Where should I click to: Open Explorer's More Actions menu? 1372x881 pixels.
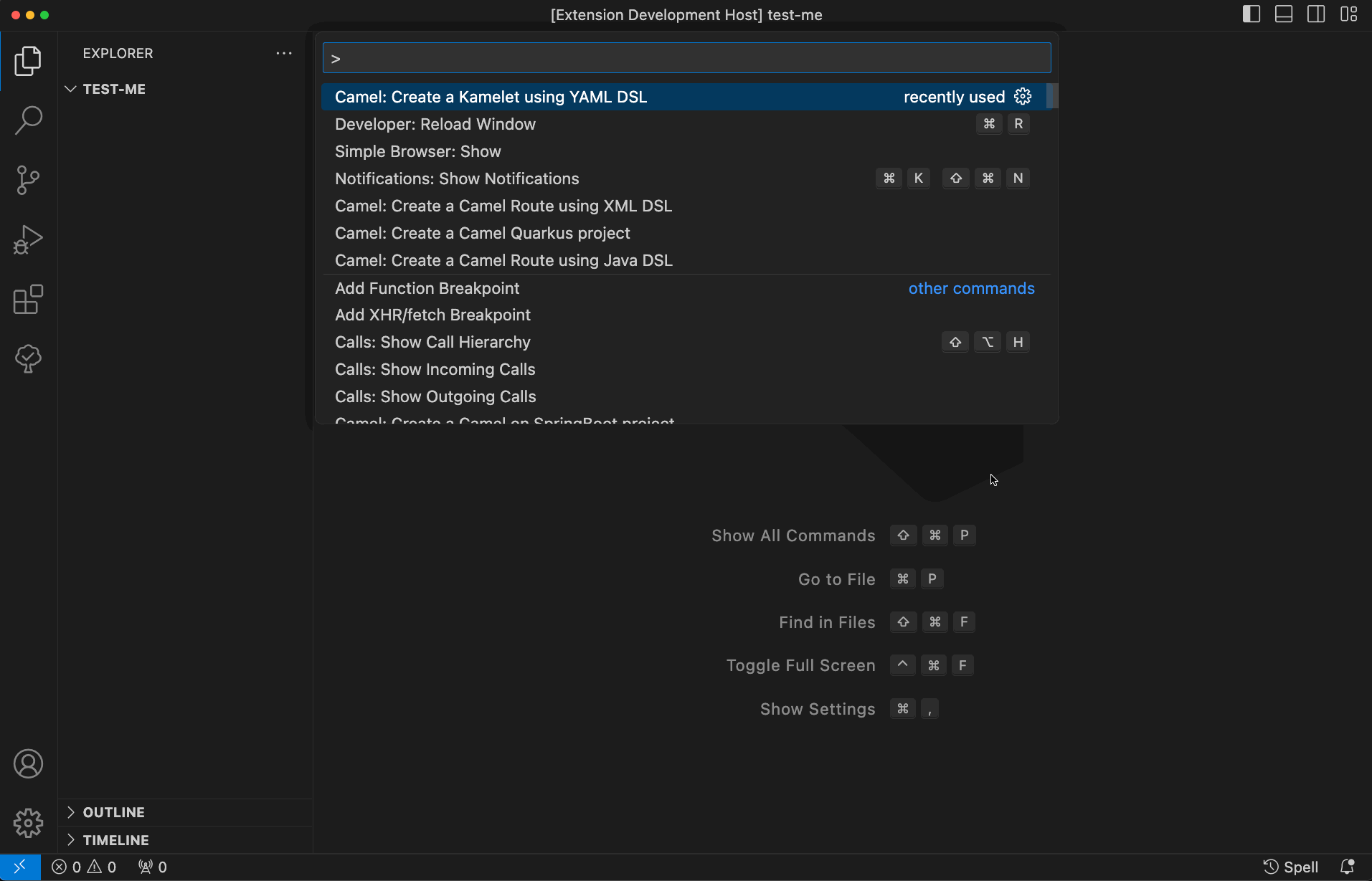(284, 53)
